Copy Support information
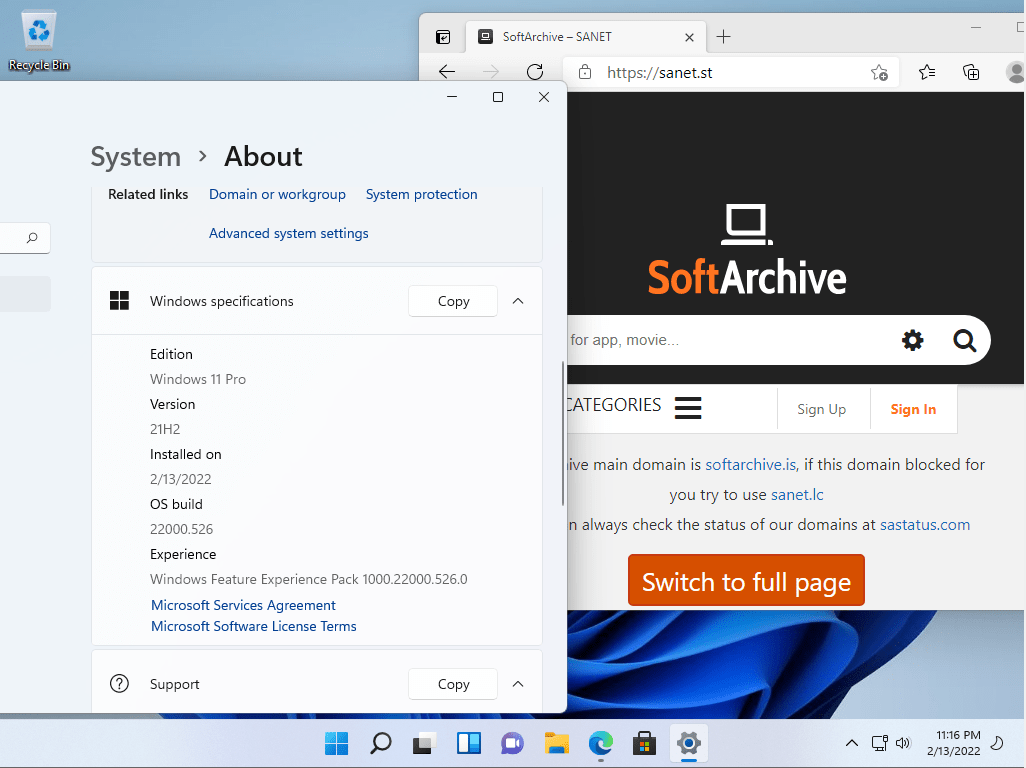1026x768 pixels. pos(453,684)
